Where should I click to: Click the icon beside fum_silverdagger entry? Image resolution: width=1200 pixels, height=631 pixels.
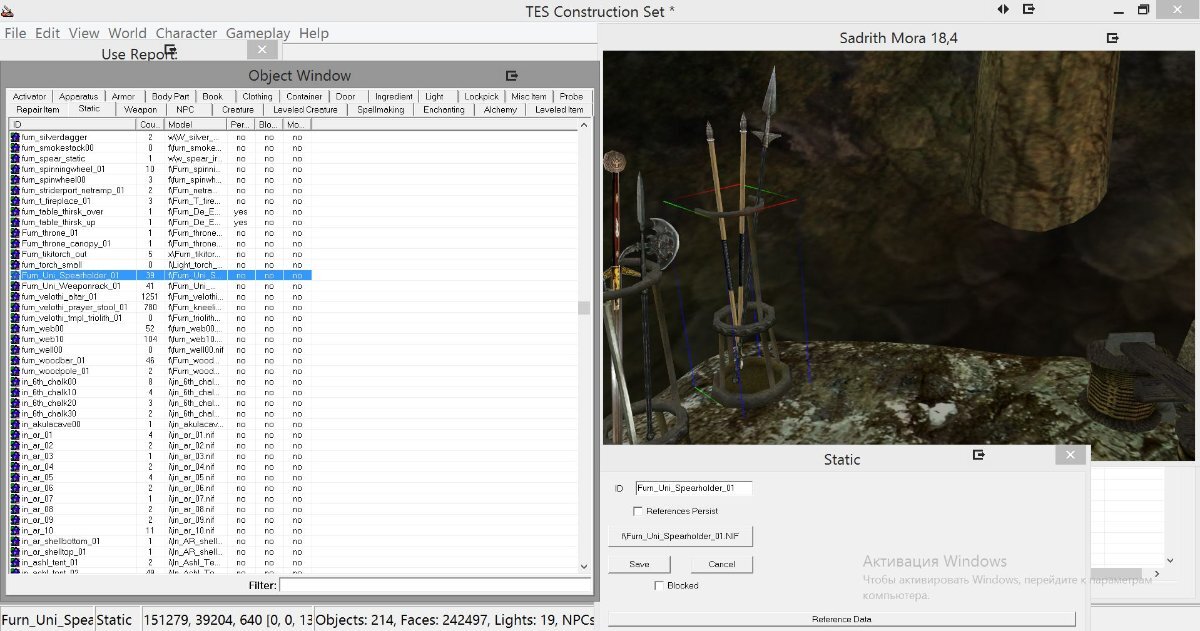click(x=15, y=137)
